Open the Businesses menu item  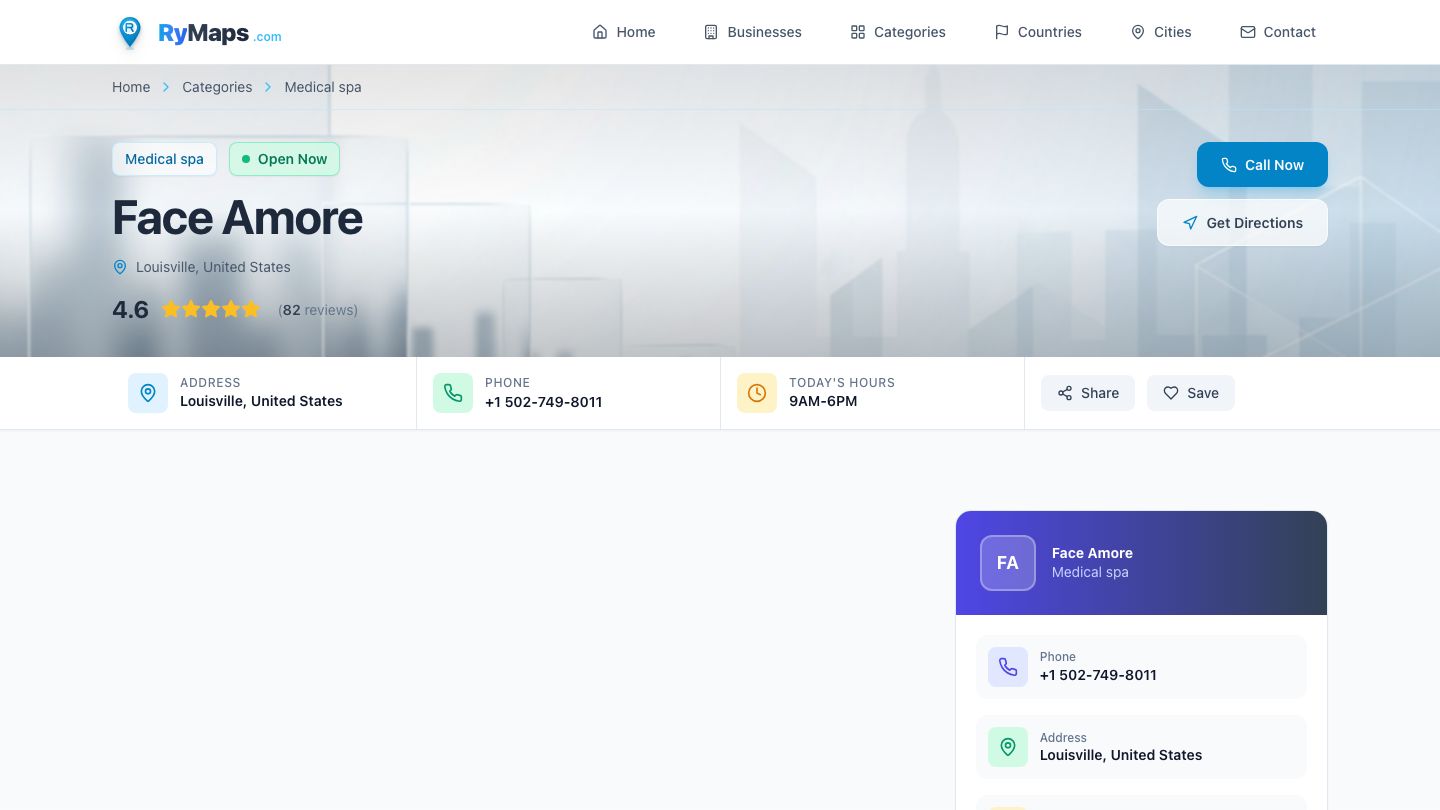point(753,32)
